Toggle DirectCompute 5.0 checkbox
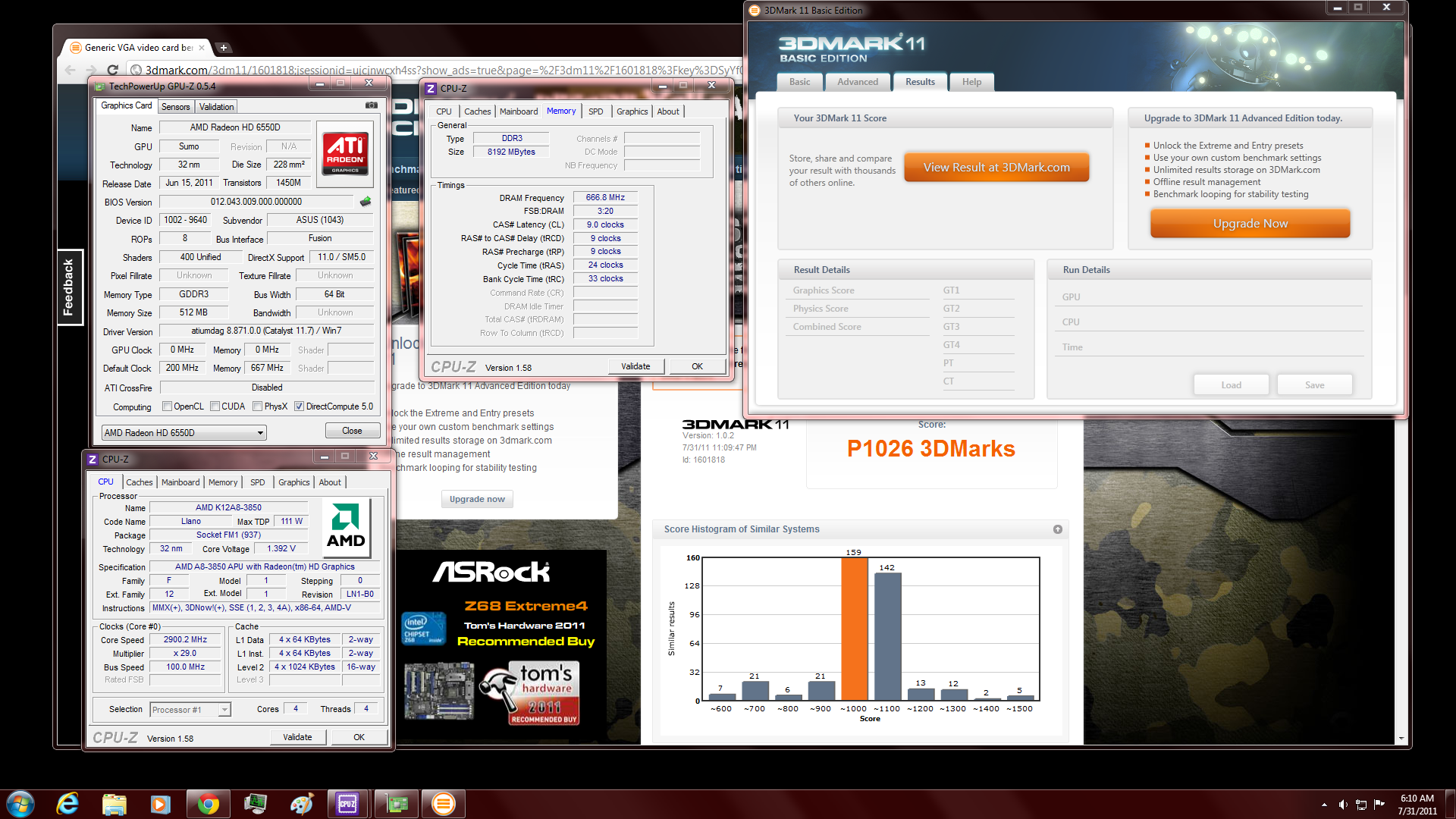 pyautogui.click(x=299, y=406)
